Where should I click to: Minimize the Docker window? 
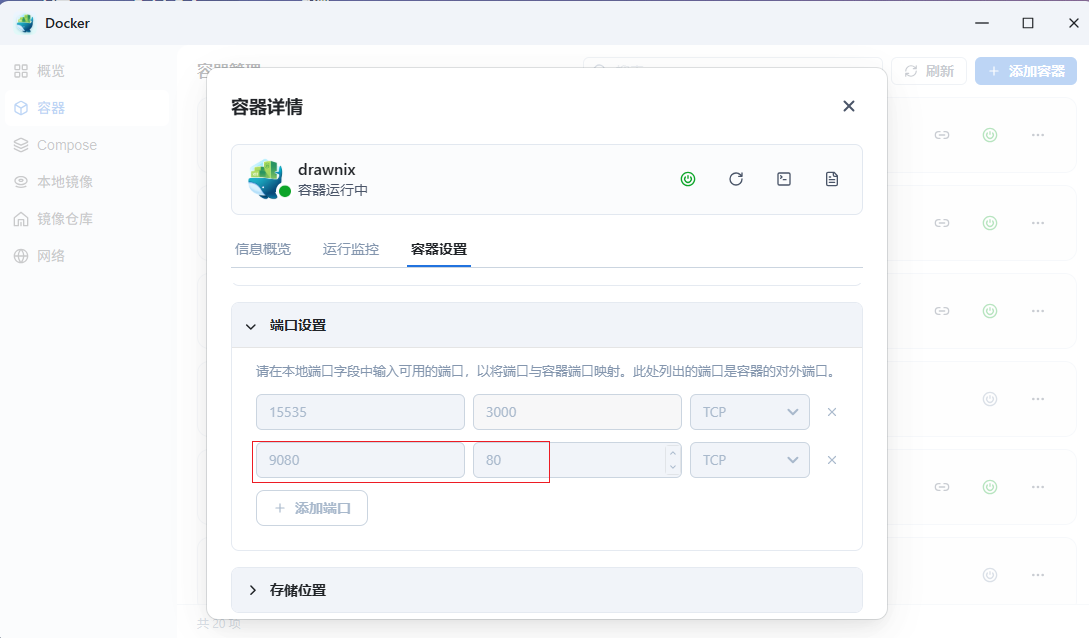[x=982, y=23]
